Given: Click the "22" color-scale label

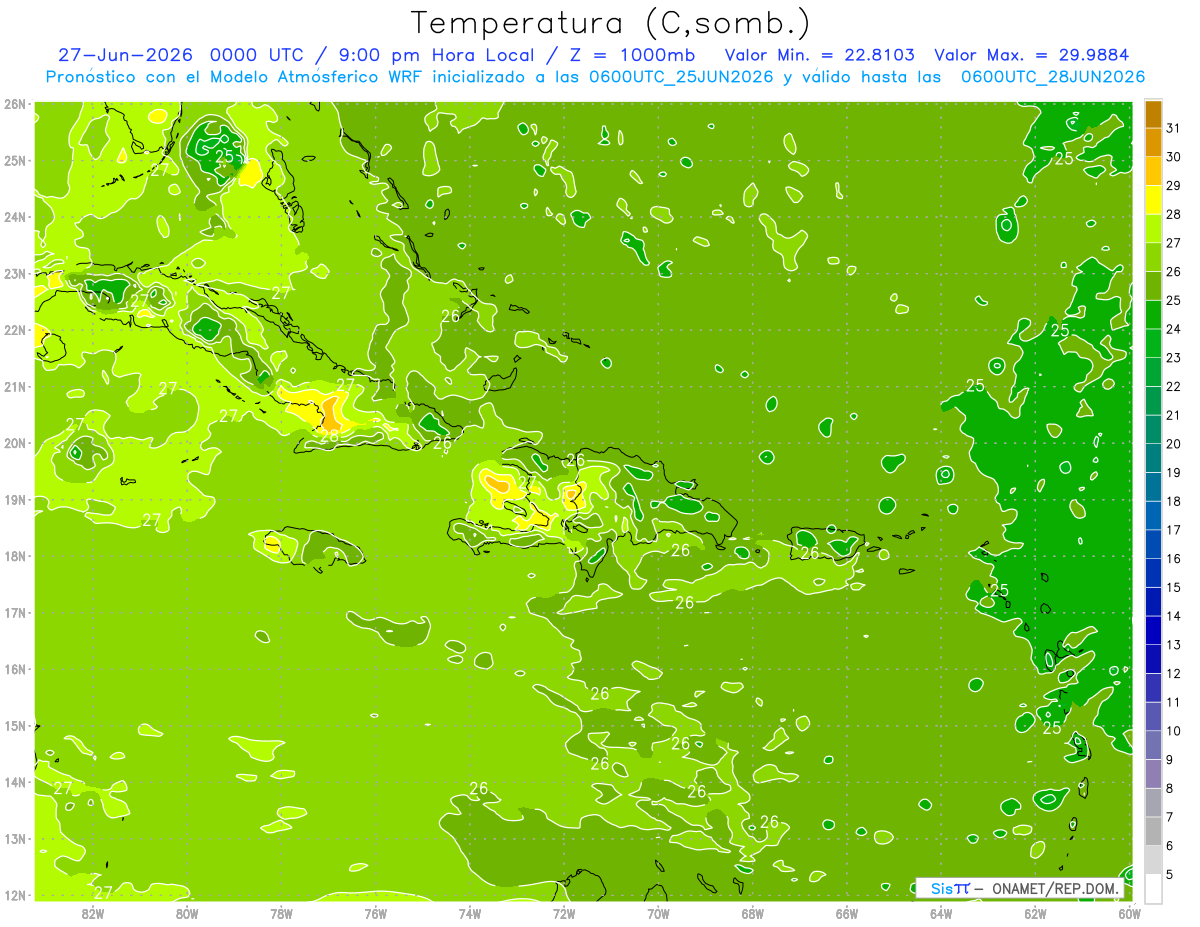Looking at the screenshot, I should (1174, 387).
